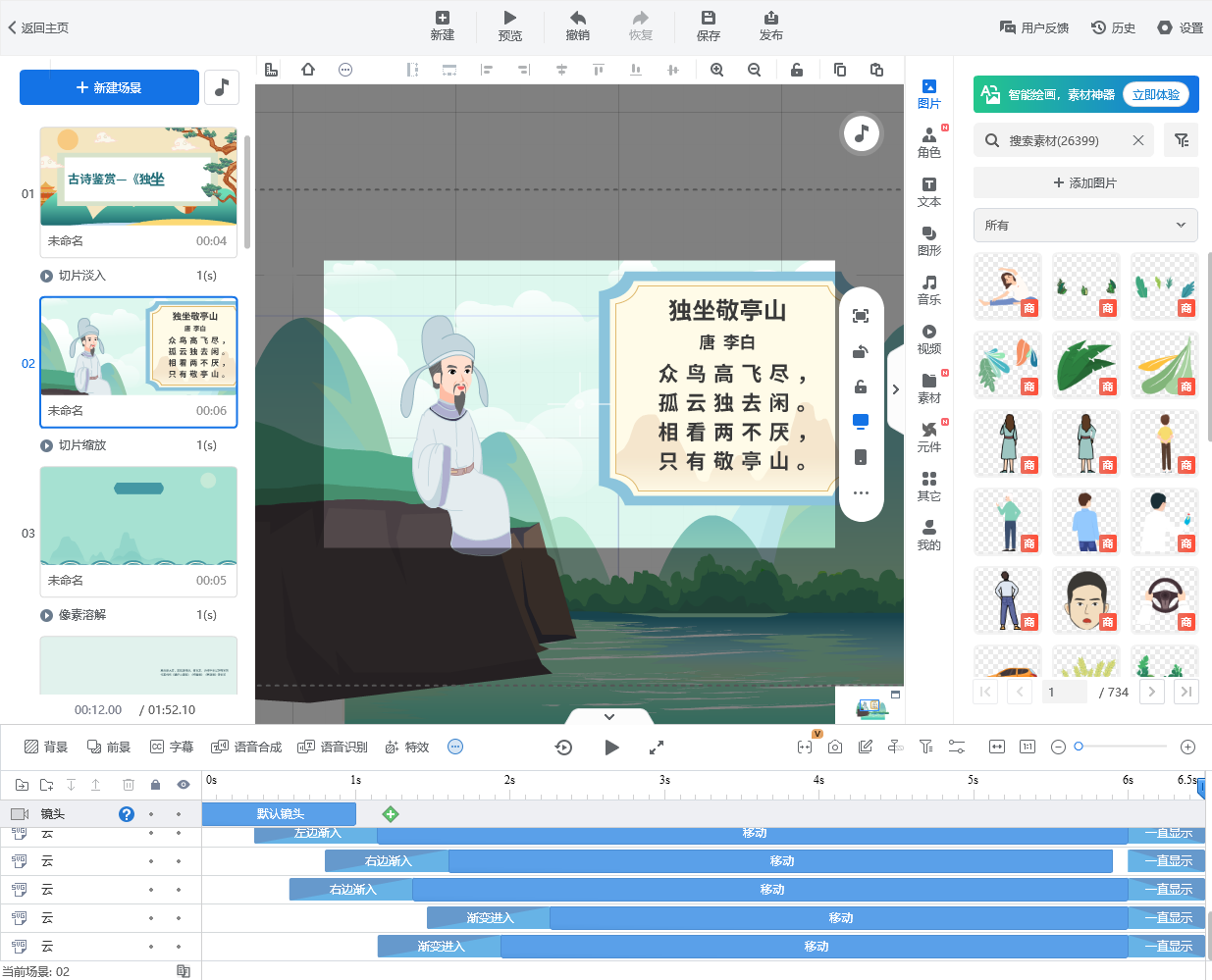
Task: Select the 其它 others tab
Action: pyautogui.click(x=929, y=486)
